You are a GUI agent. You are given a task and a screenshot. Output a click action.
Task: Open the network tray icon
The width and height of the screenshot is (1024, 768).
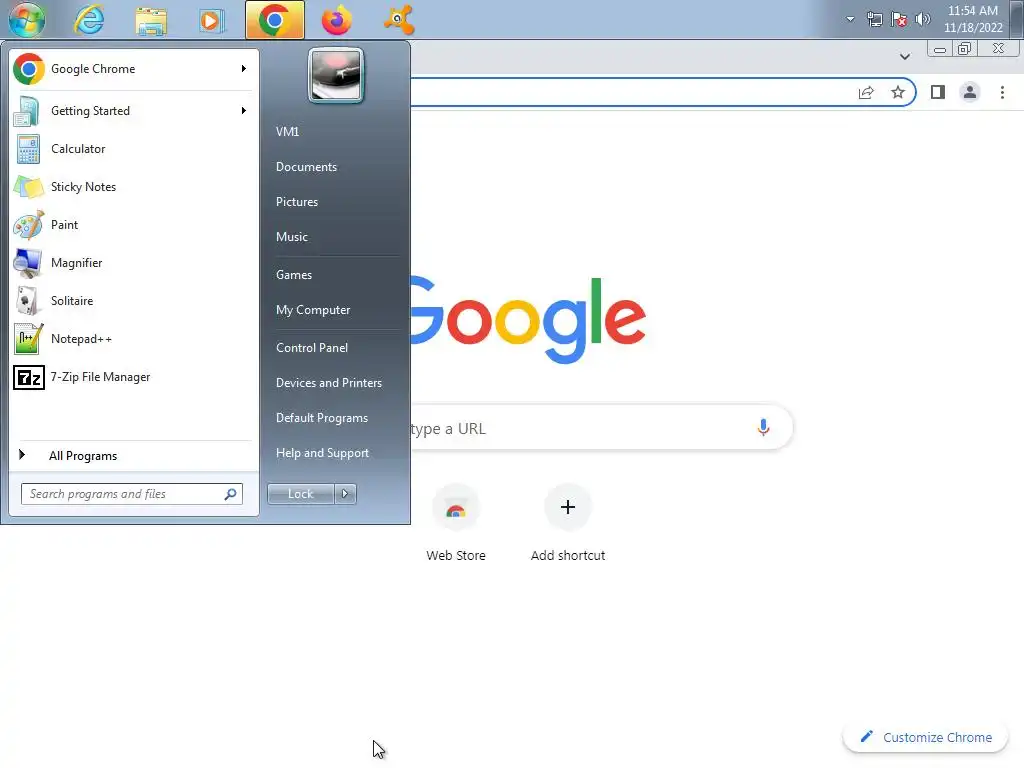click(x=874, y=19)
